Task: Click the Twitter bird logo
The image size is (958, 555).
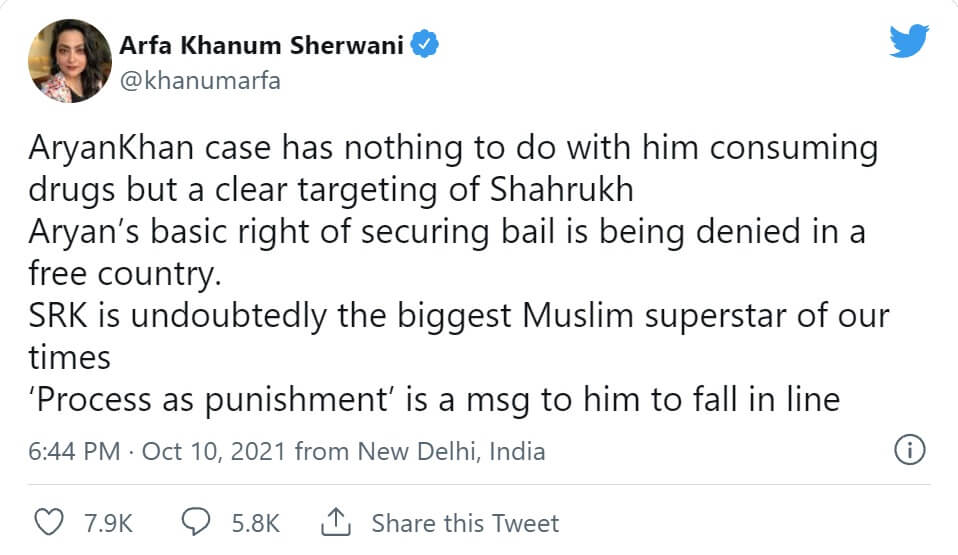Action: tap(911, 42)
